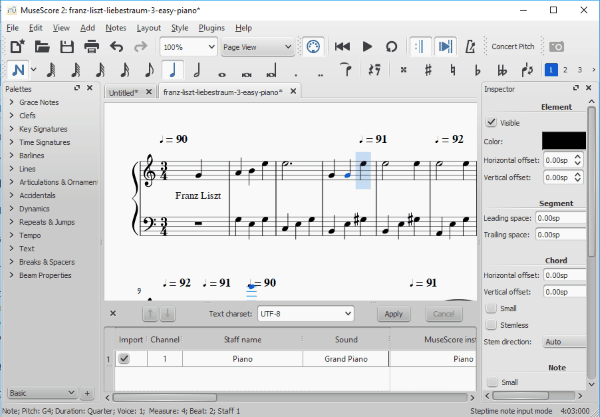Open the Basic workspace dropdown
The width and height of the screenshot is (600, 417).
(x=42, y=393)
